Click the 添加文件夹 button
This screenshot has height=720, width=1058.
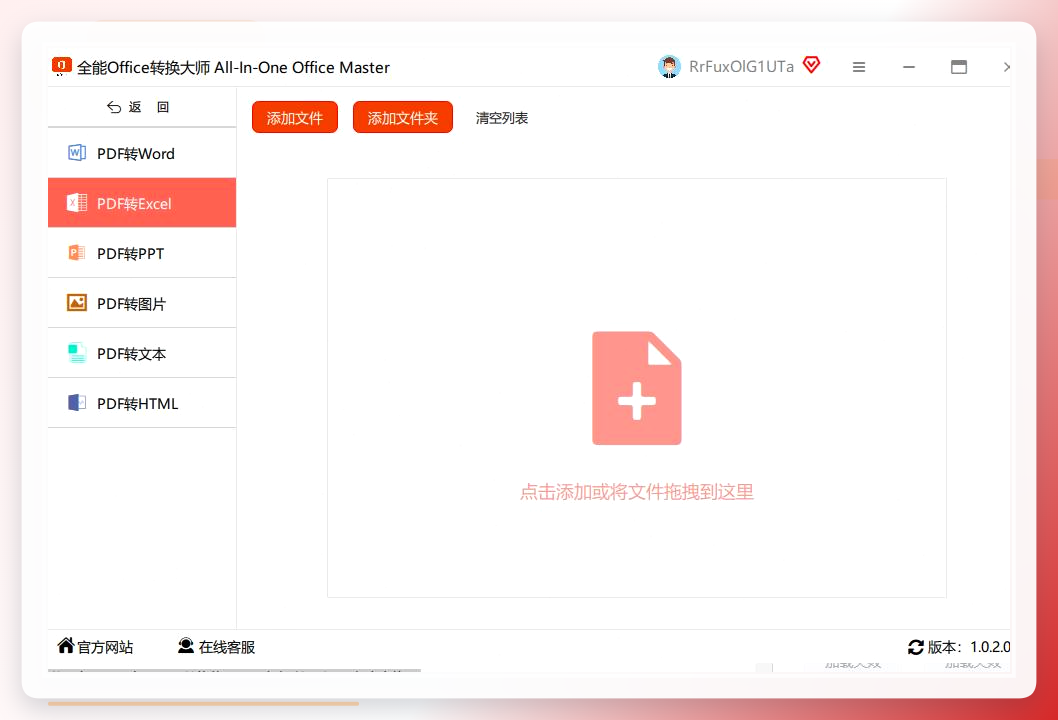tap(403, 117)
